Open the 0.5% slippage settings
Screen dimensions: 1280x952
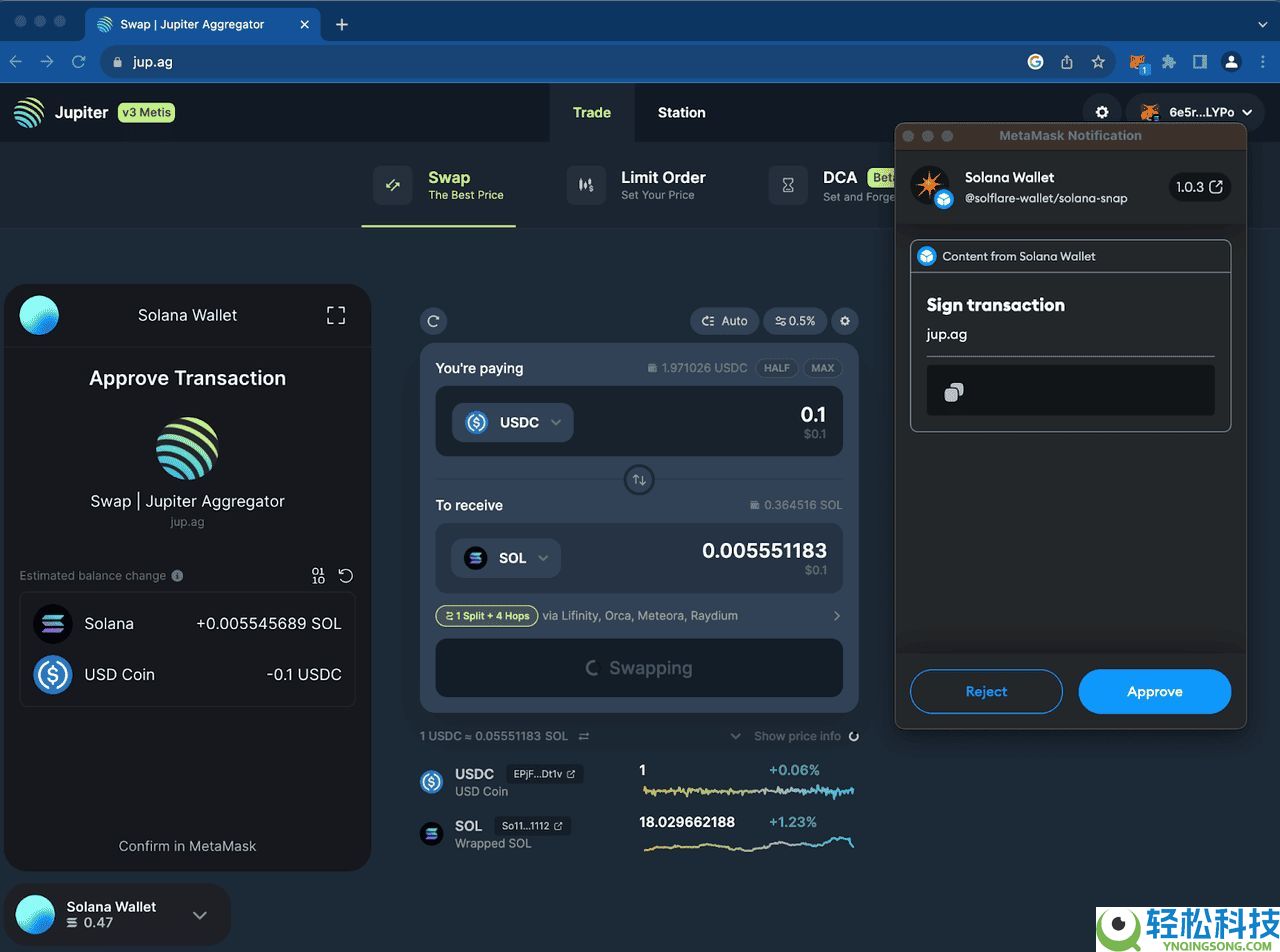point(795,321)
